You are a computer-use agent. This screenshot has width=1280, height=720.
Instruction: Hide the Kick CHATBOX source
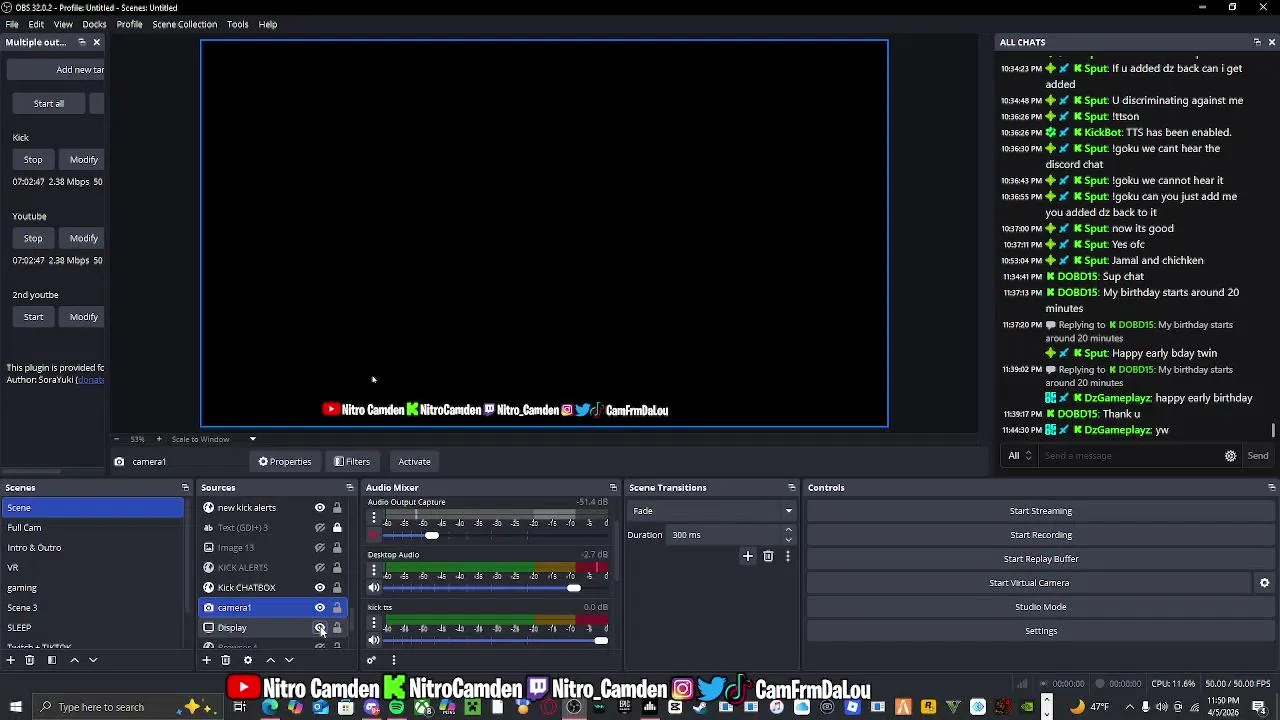tap(320, 588)
